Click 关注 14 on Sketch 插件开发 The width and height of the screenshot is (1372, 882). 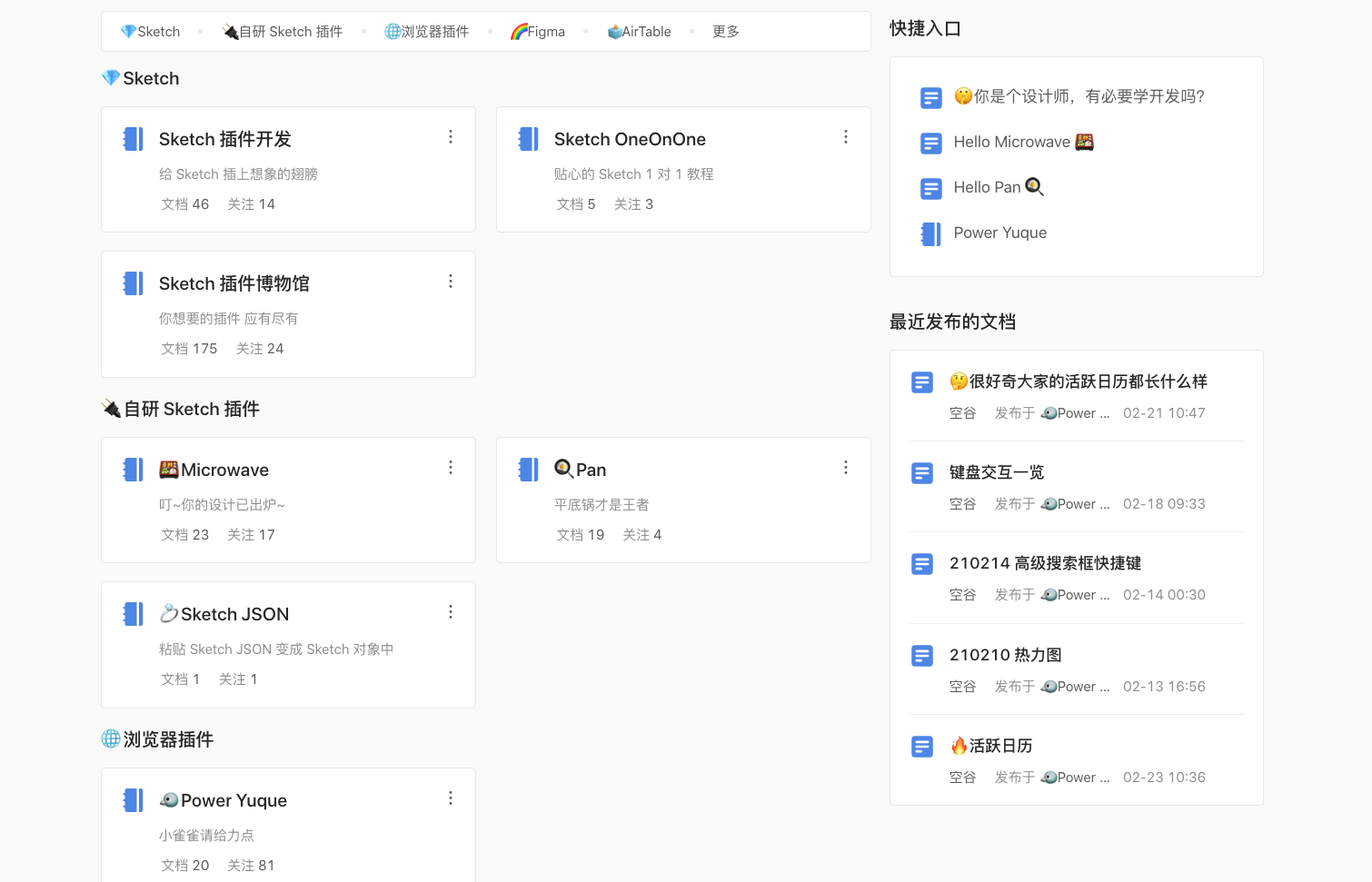pos(252,204)
